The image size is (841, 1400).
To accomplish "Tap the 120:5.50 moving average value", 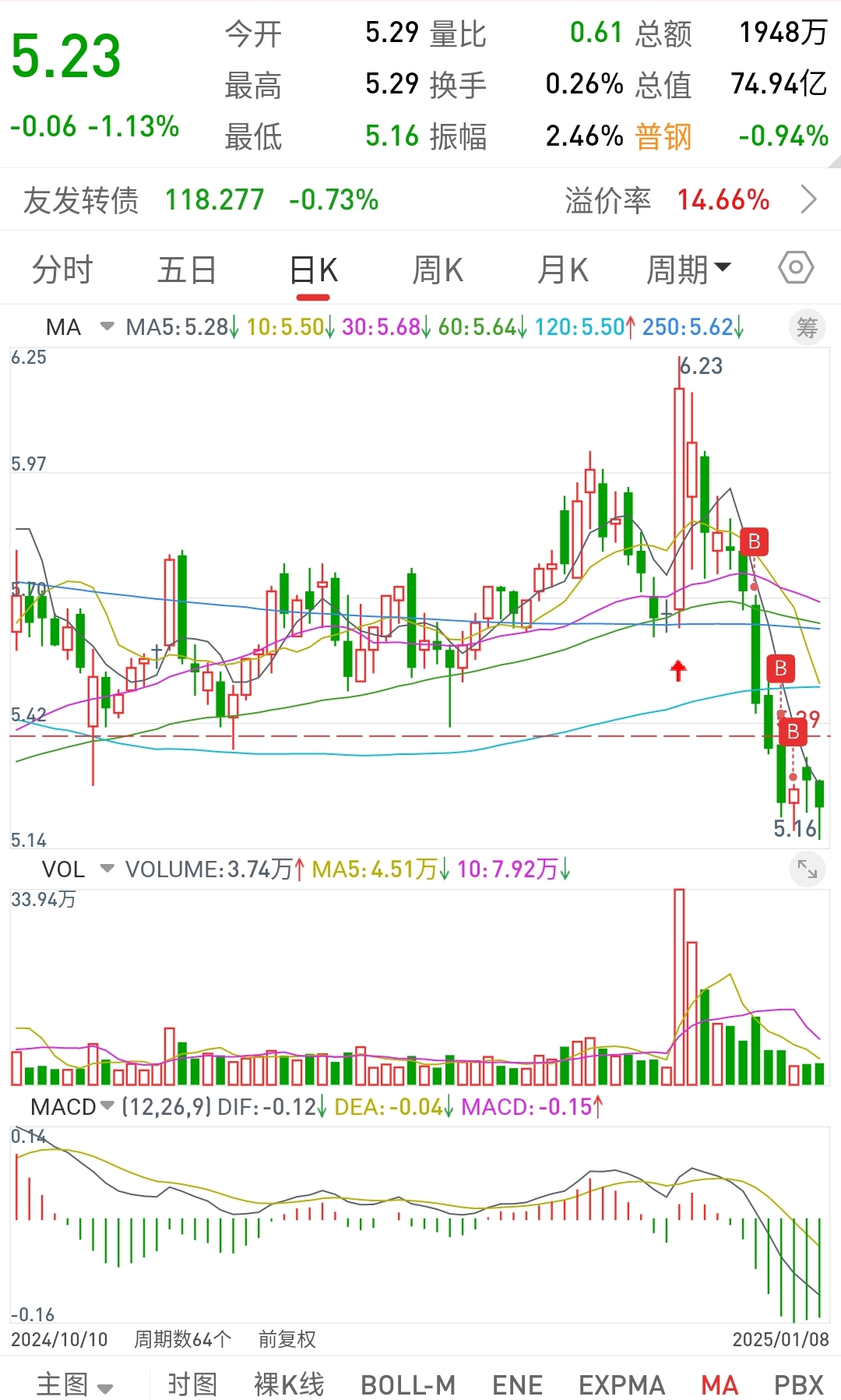I will [585, 326].
